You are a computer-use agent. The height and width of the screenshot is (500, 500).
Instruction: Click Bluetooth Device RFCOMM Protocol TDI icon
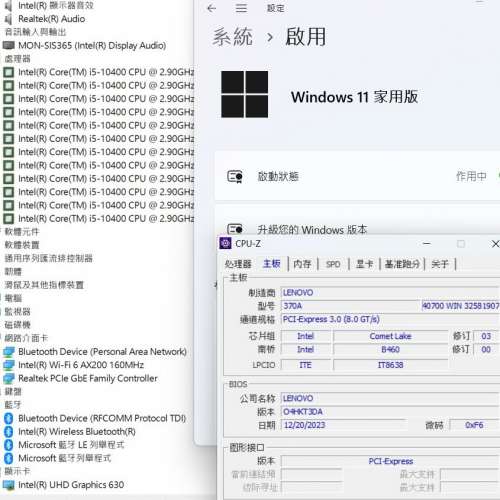[9, 418]
